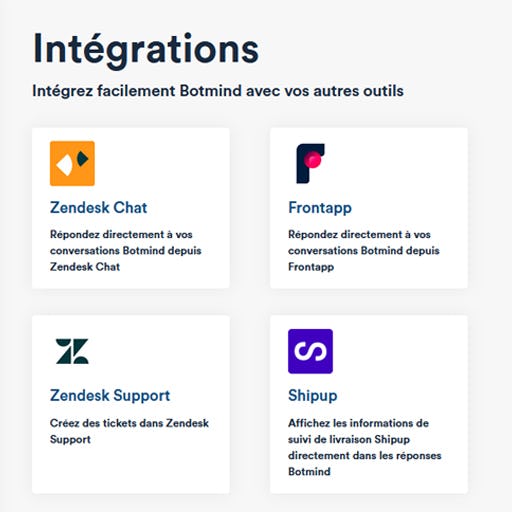Select the Frontapp description paragraph
The width and height of the screenshot is (512, 512).
pos(364,250)
